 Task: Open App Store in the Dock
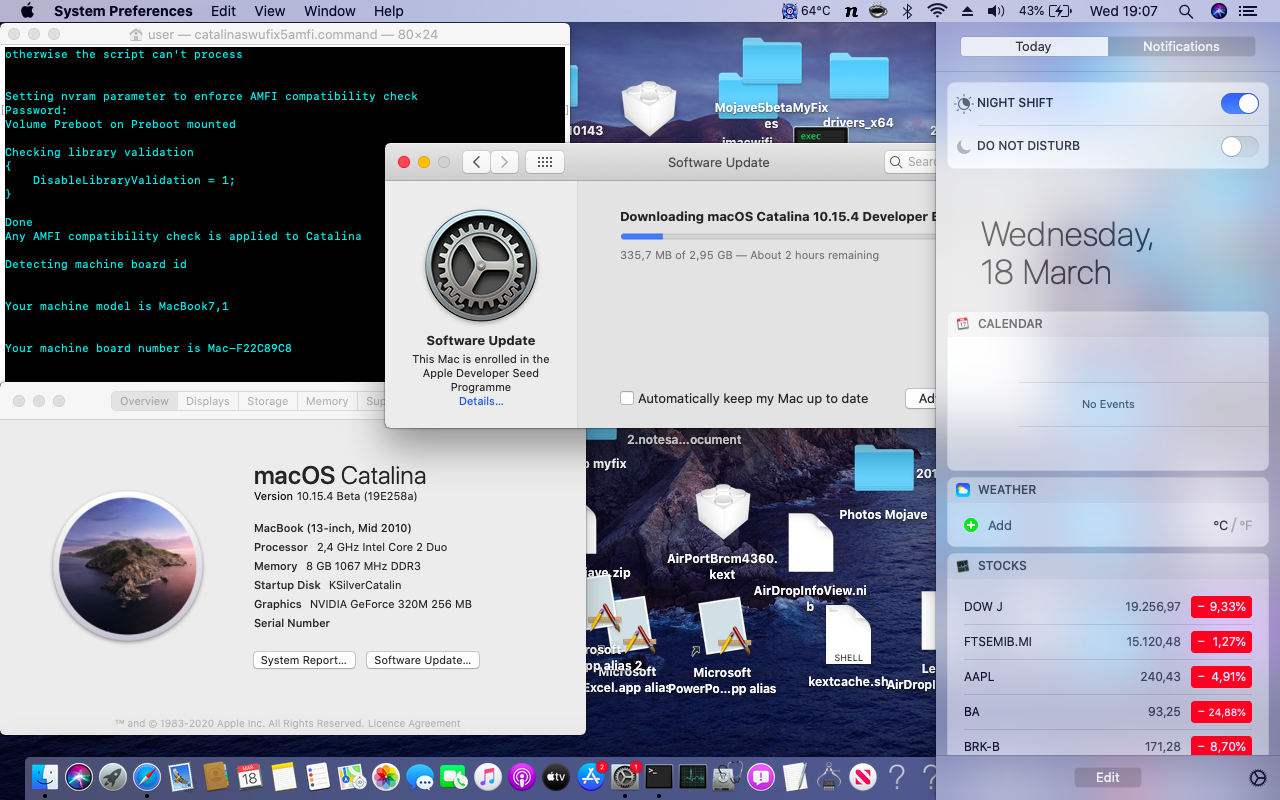[591, 776]
